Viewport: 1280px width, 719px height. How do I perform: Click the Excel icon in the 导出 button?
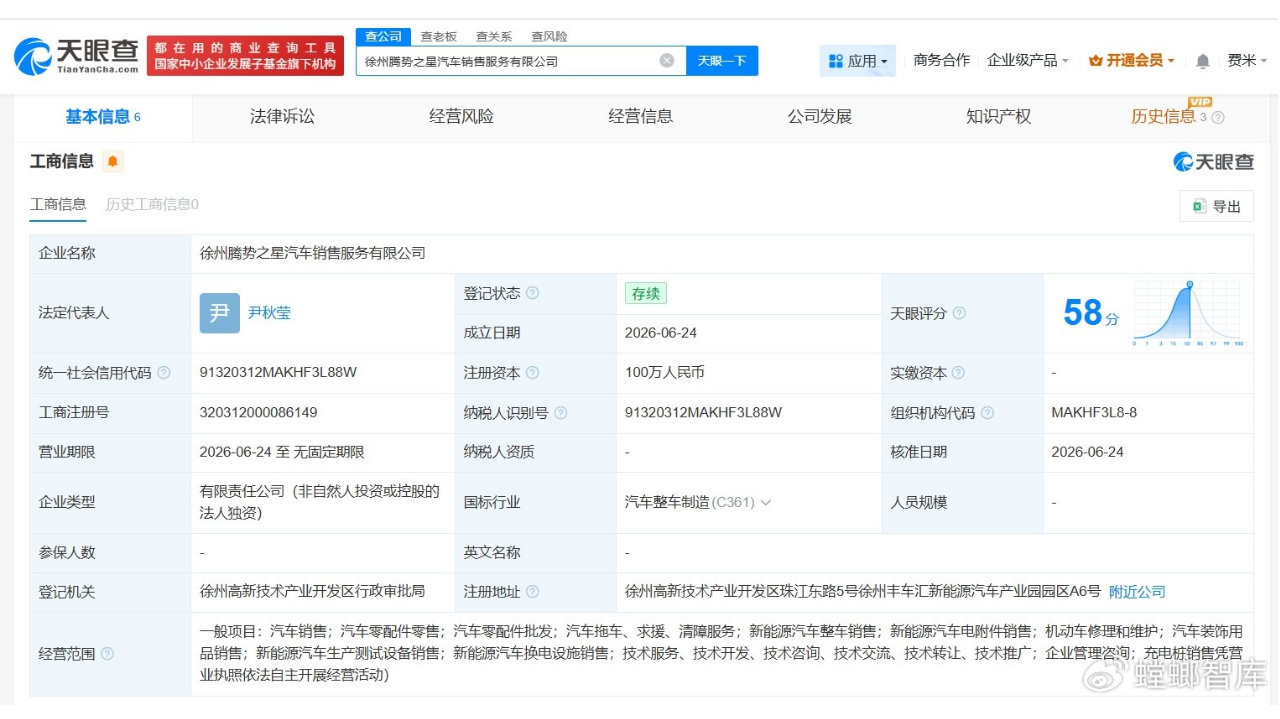(x=1198, y=206)
